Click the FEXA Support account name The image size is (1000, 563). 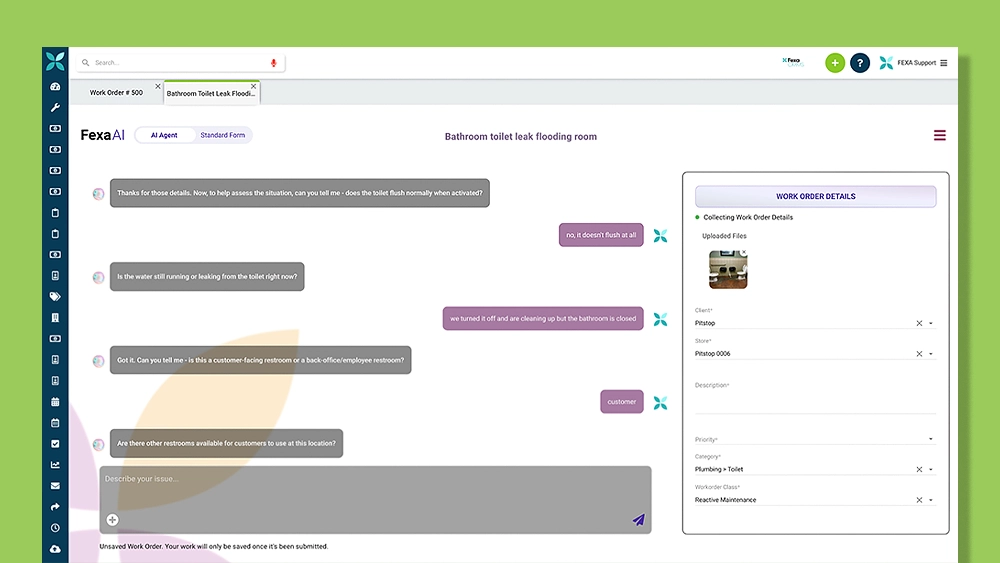916,62
